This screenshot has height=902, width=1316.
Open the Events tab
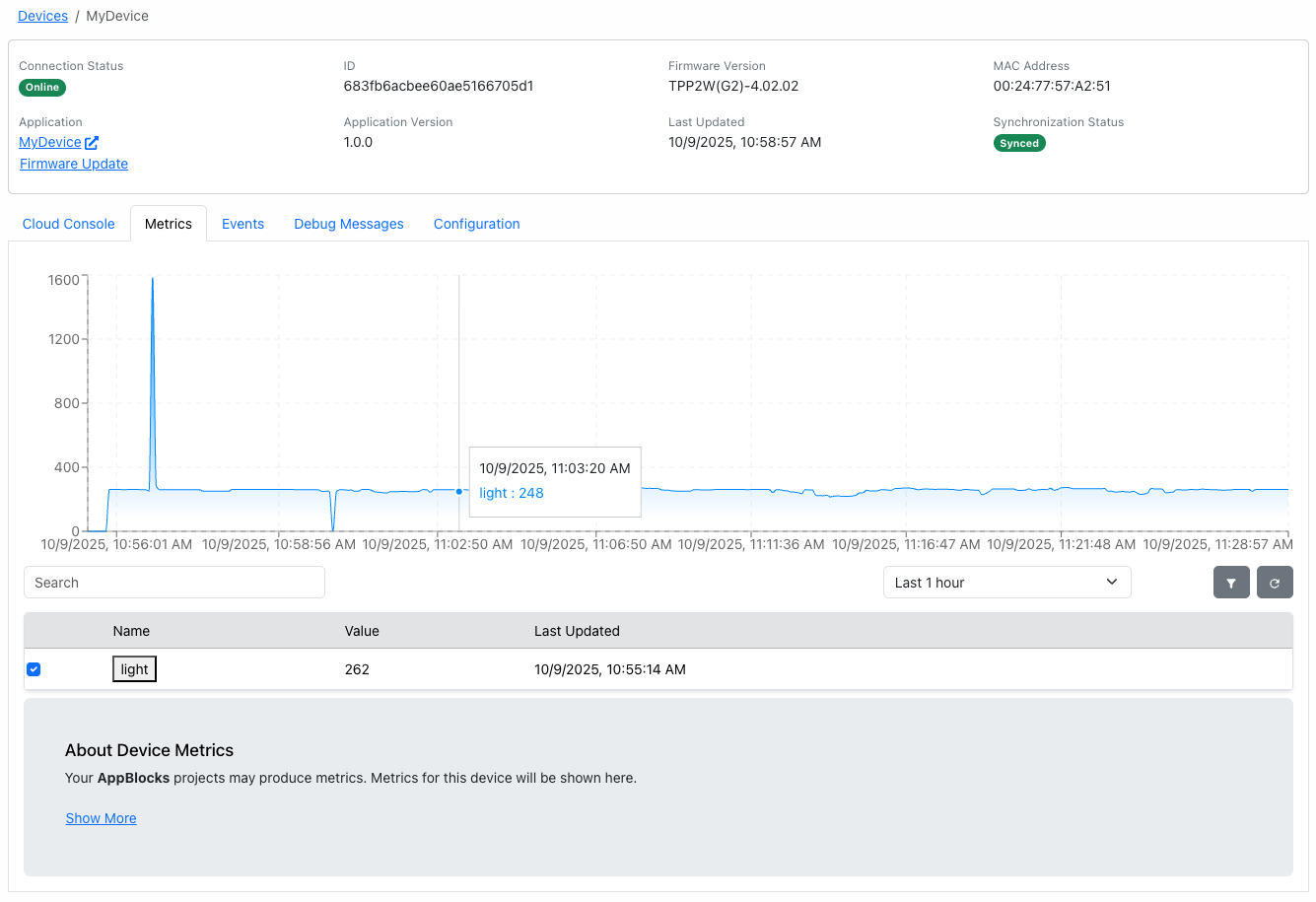click(x=242, y=224)
